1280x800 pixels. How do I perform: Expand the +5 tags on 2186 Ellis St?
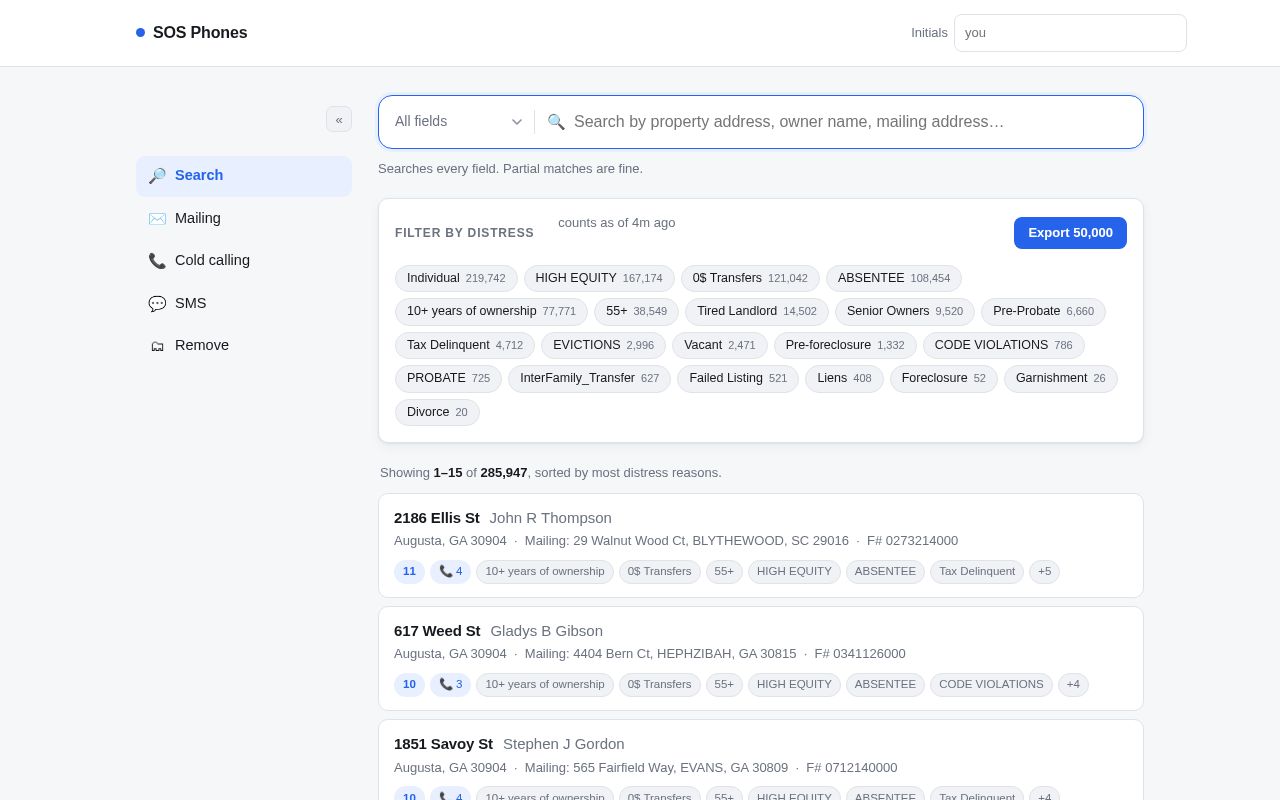(x=1044, y=572)
